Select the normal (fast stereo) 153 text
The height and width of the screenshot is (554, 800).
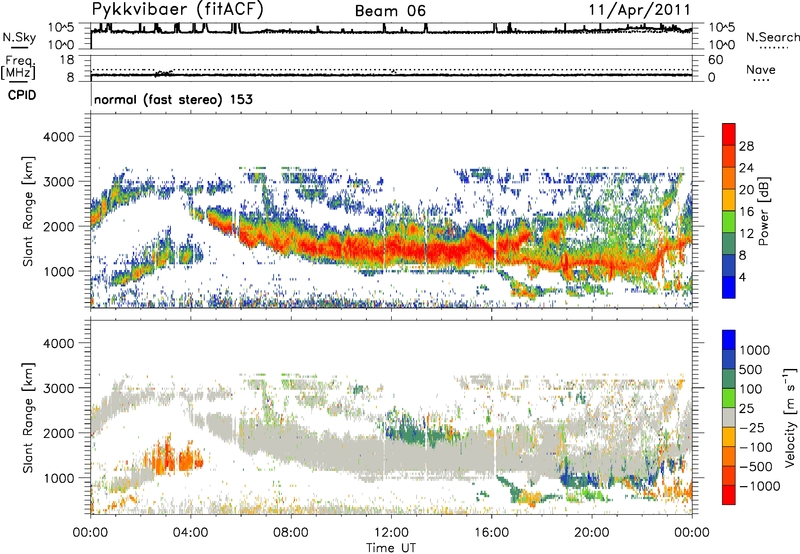tap(173, 99)
